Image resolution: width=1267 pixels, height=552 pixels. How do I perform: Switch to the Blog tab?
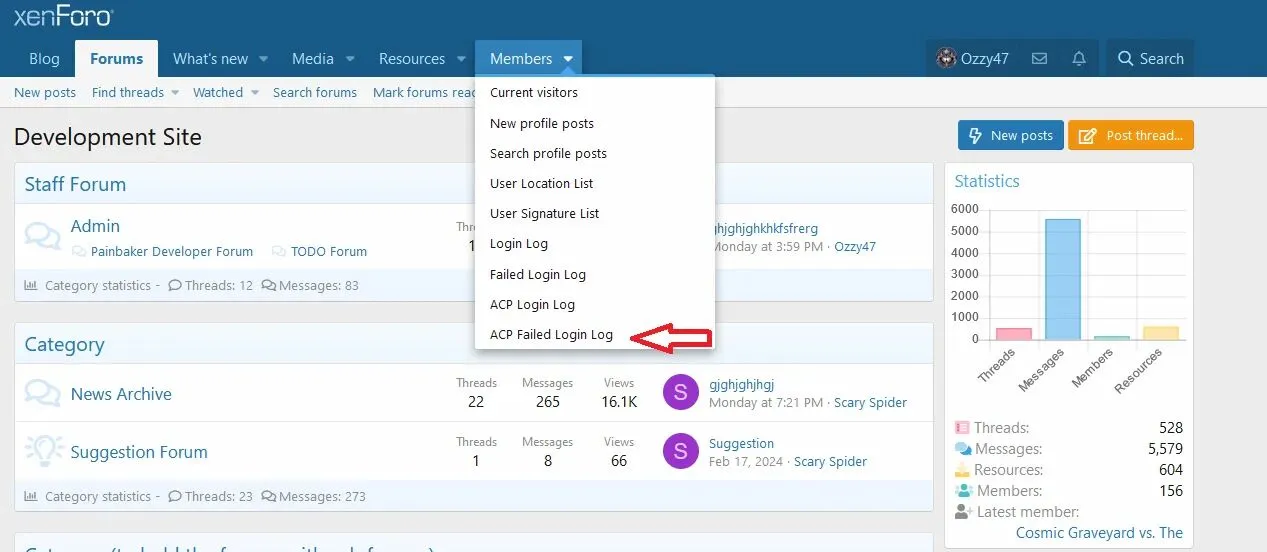click(x=44, y=59)
